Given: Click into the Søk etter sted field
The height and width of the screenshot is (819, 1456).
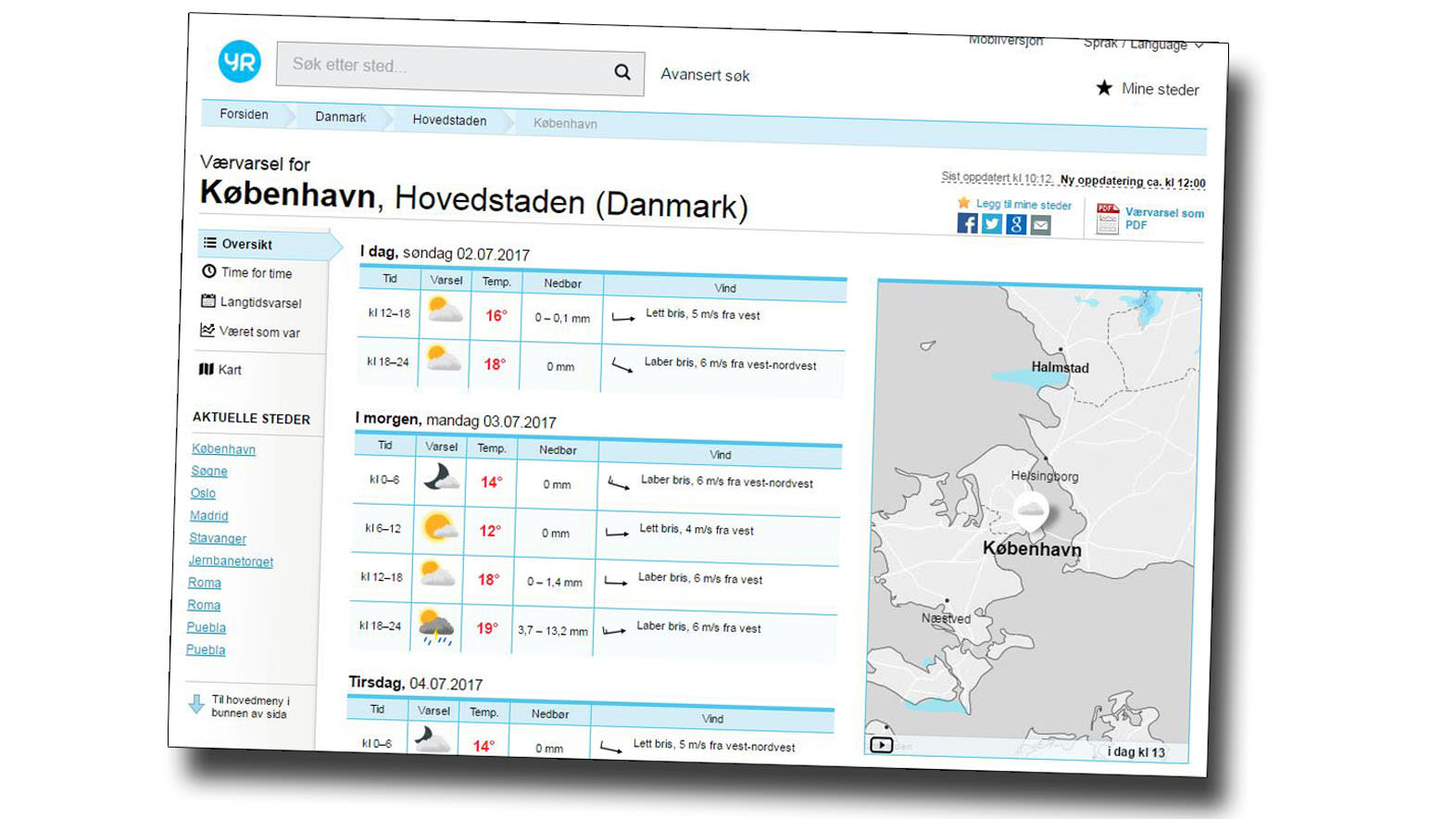Looking at the screenshot, I should pos(445,67).
